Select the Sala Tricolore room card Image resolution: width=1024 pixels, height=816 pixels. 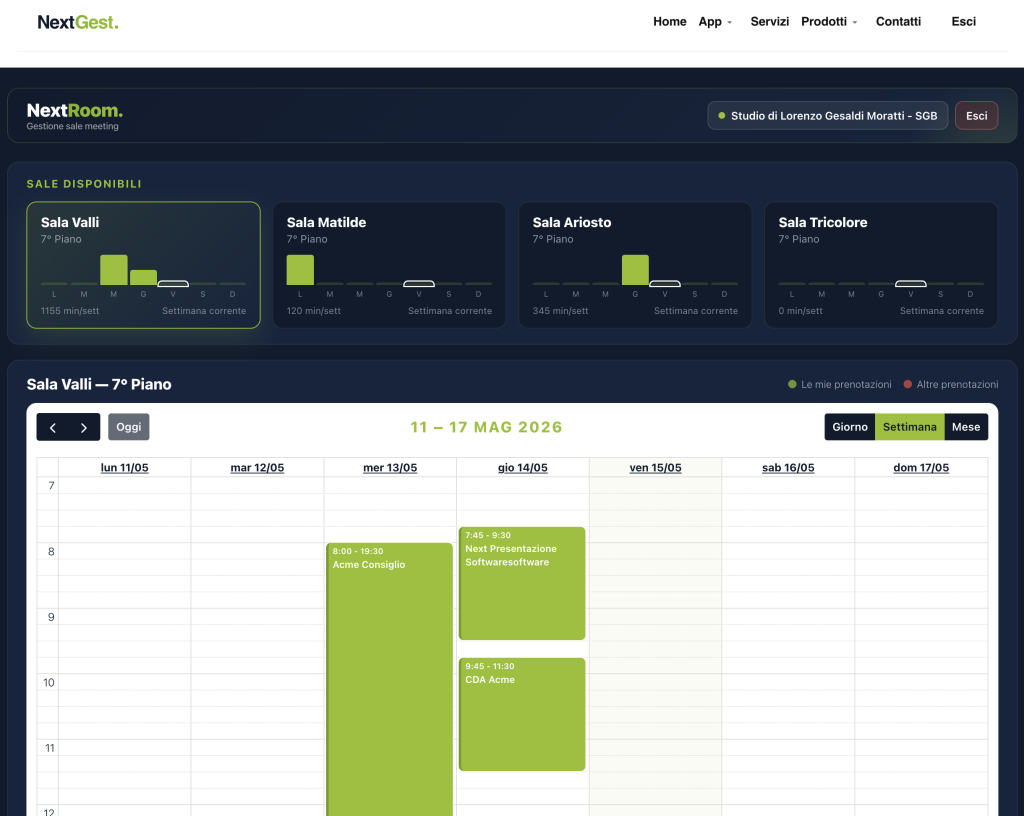(881, 265)
